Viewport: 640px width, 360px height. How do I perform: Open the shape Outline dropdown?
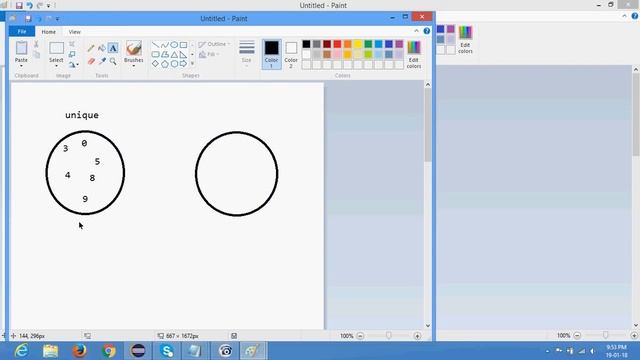pyautogui.click(x=215, y=44)
